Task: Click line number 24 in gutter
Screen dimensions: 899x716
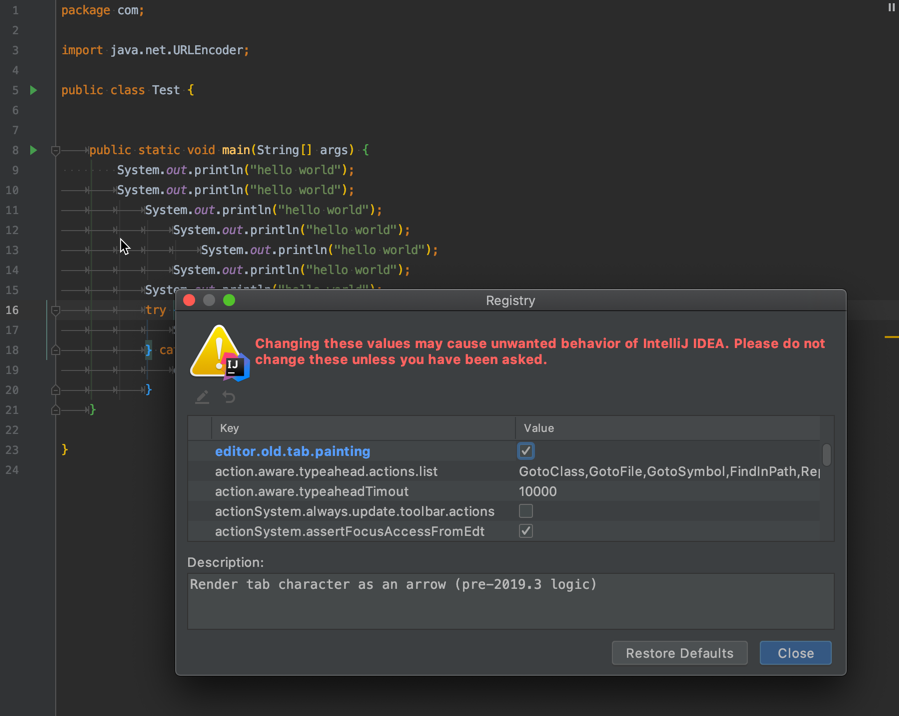Action: pos(12,470)
